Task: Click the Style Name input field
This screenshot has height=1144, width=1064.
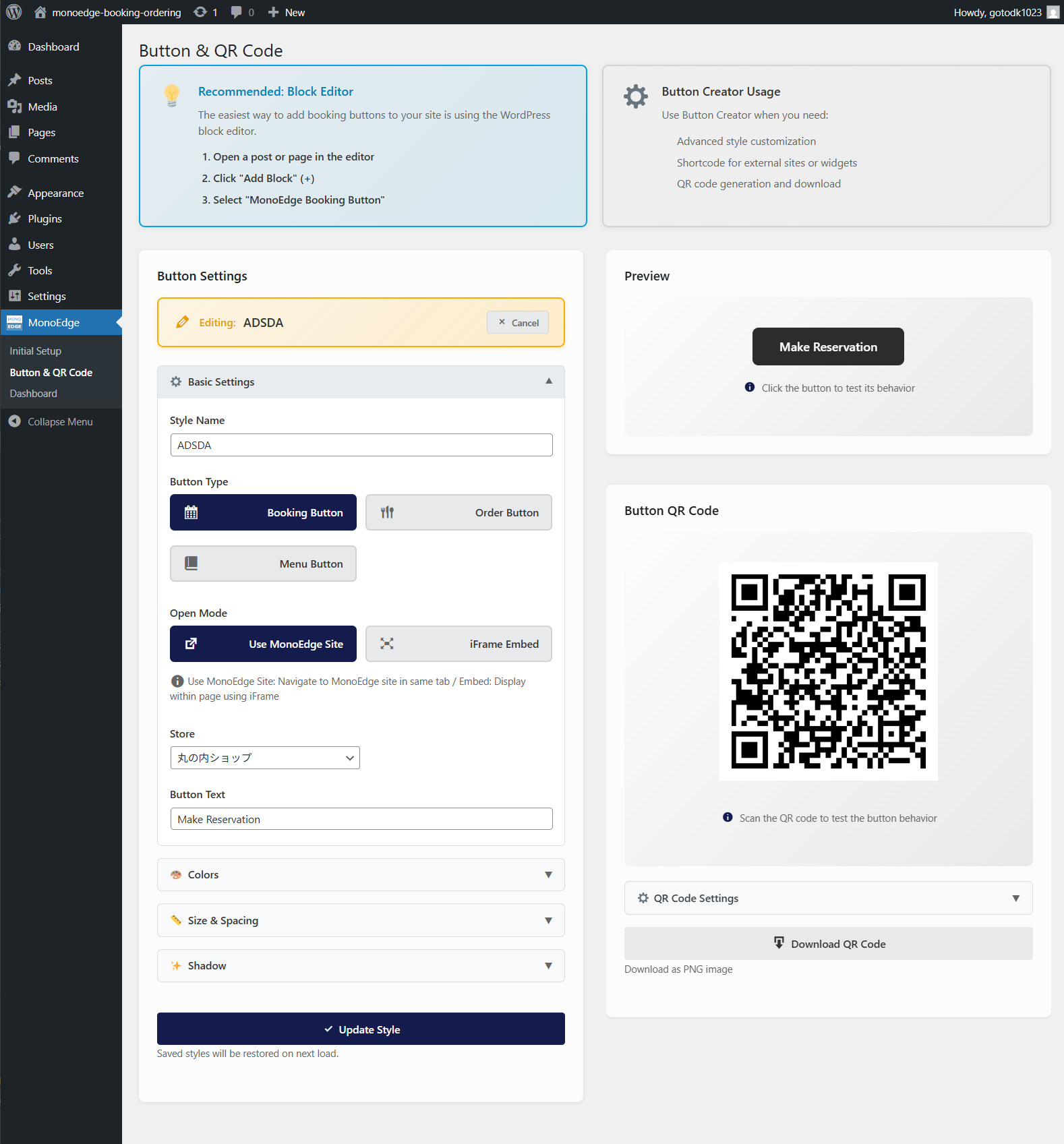Action: 361,445
